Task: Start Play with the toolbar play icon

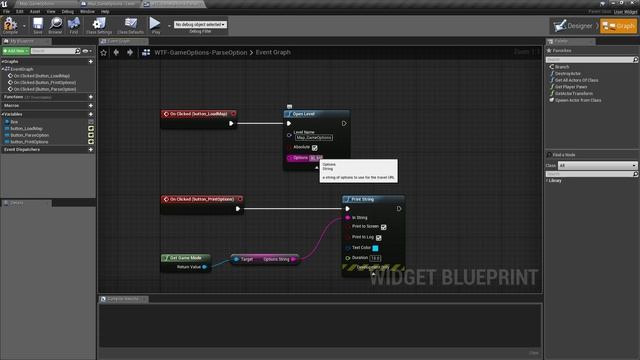Action: point(155,25)
